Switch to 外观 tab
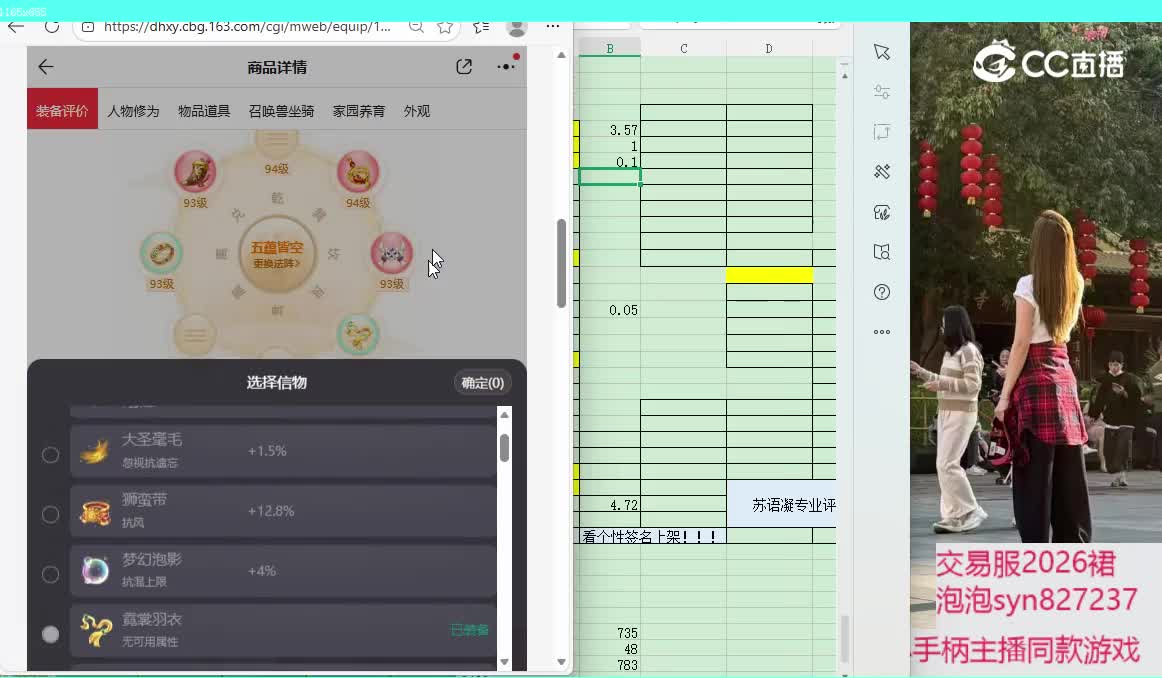1162x678 pixels. tap(416, 111)
